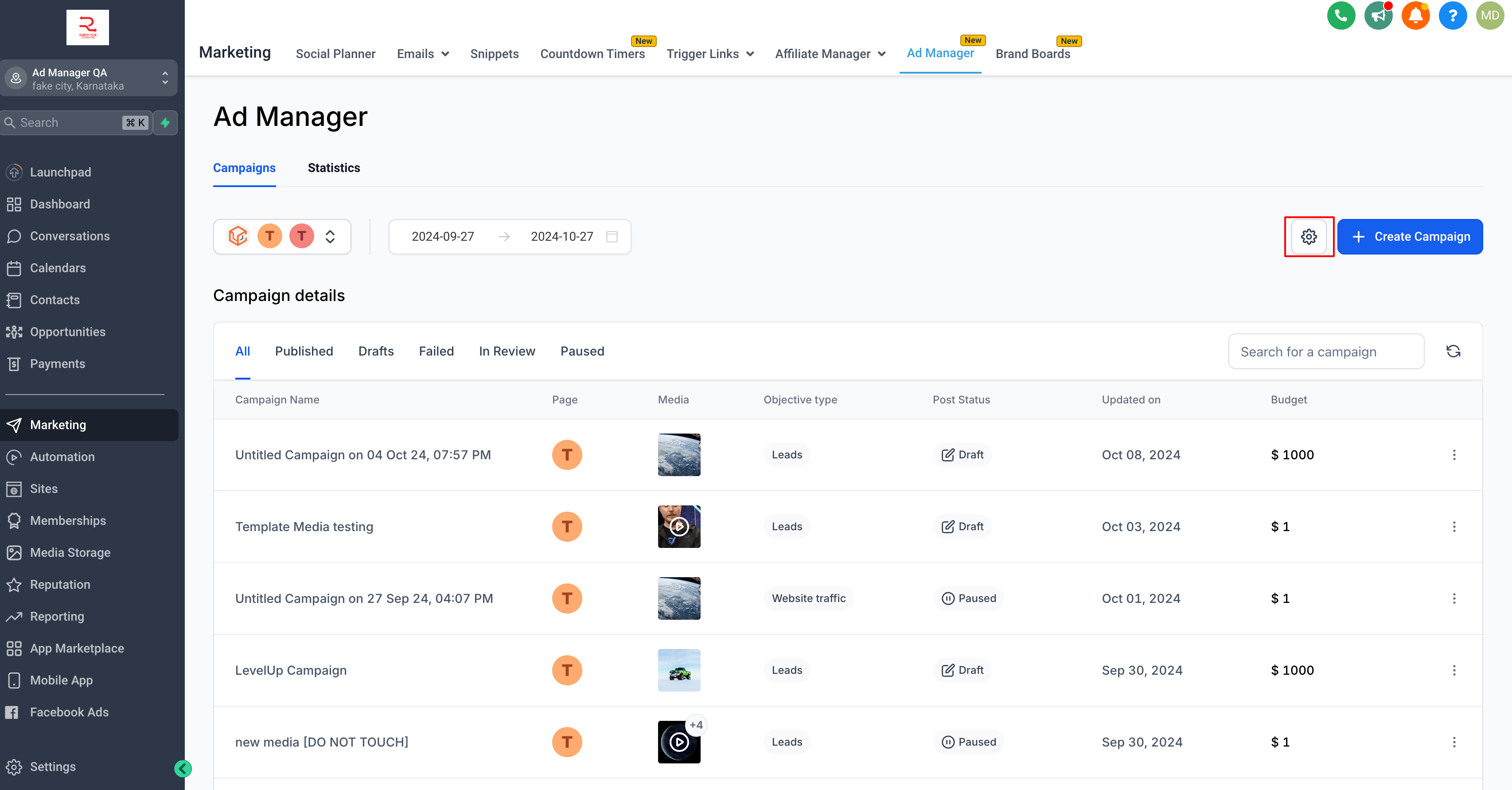Expand the ad account selector
The width and height of the screenshot is (1512, 790).
[x=330, y=237]
